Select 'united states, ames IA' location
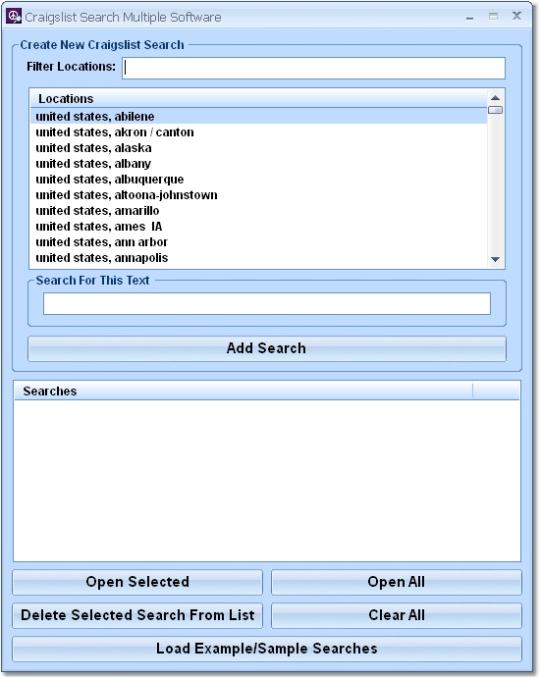The image size is (540, 679). click(x=259, y=226)
